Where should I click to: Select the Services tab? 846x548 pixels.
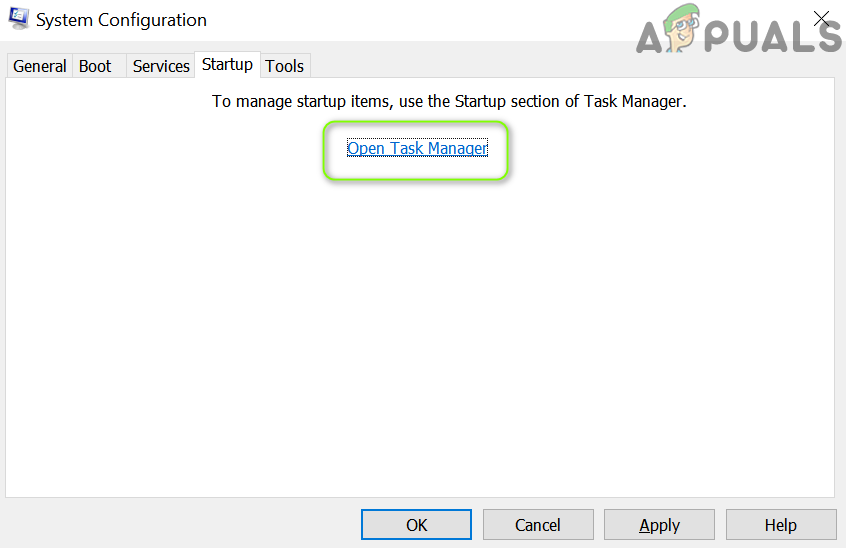(161, 66)
